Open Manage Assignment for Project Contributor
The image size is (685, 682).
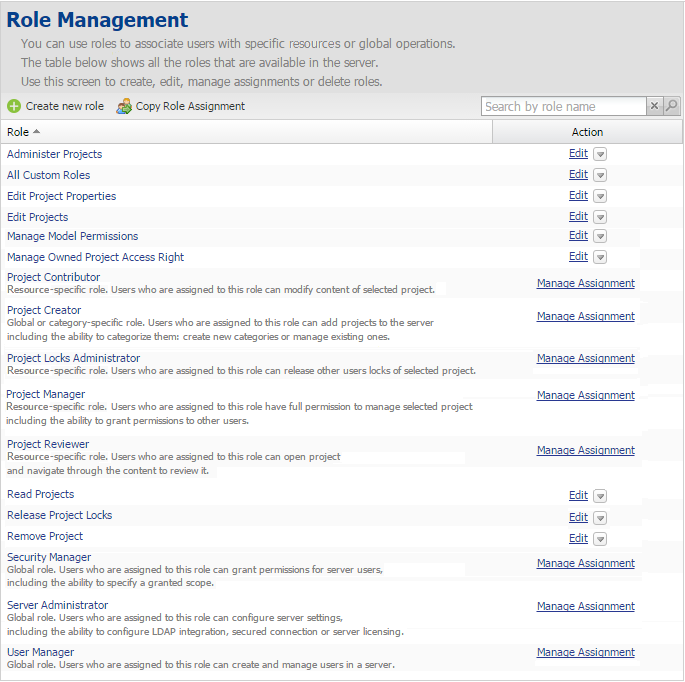[x=585, y=284]
